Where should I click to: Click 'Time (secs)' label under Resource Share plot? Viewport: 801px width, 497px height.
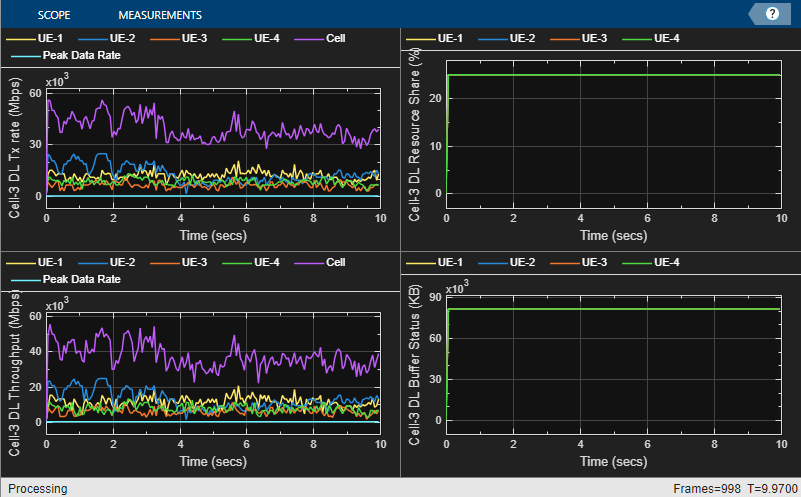tap(614, 235)
